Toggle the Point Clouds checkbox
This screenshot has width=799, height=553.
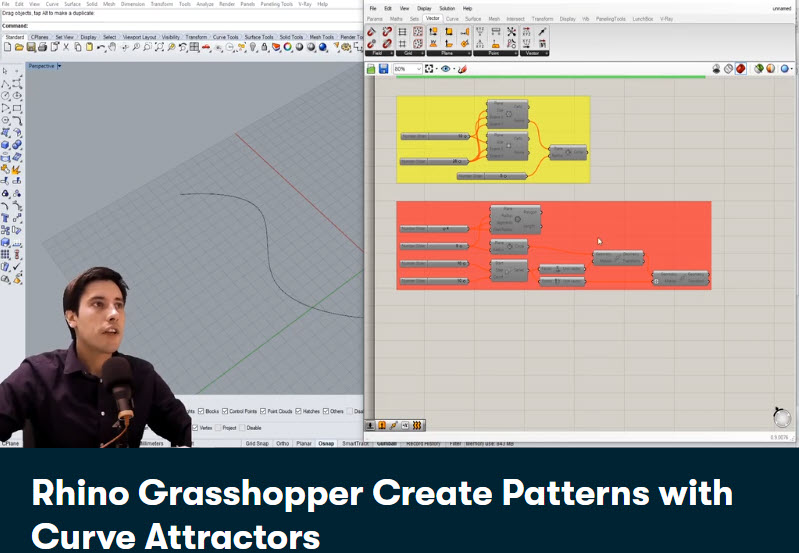click(263, 411)
